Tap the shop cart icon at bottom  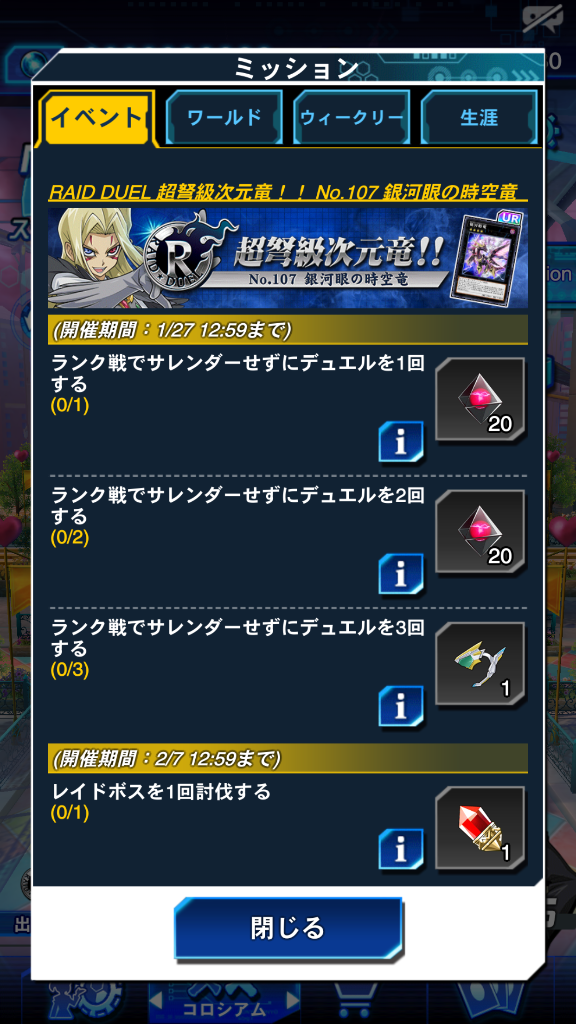click(x=357, y=1002)
